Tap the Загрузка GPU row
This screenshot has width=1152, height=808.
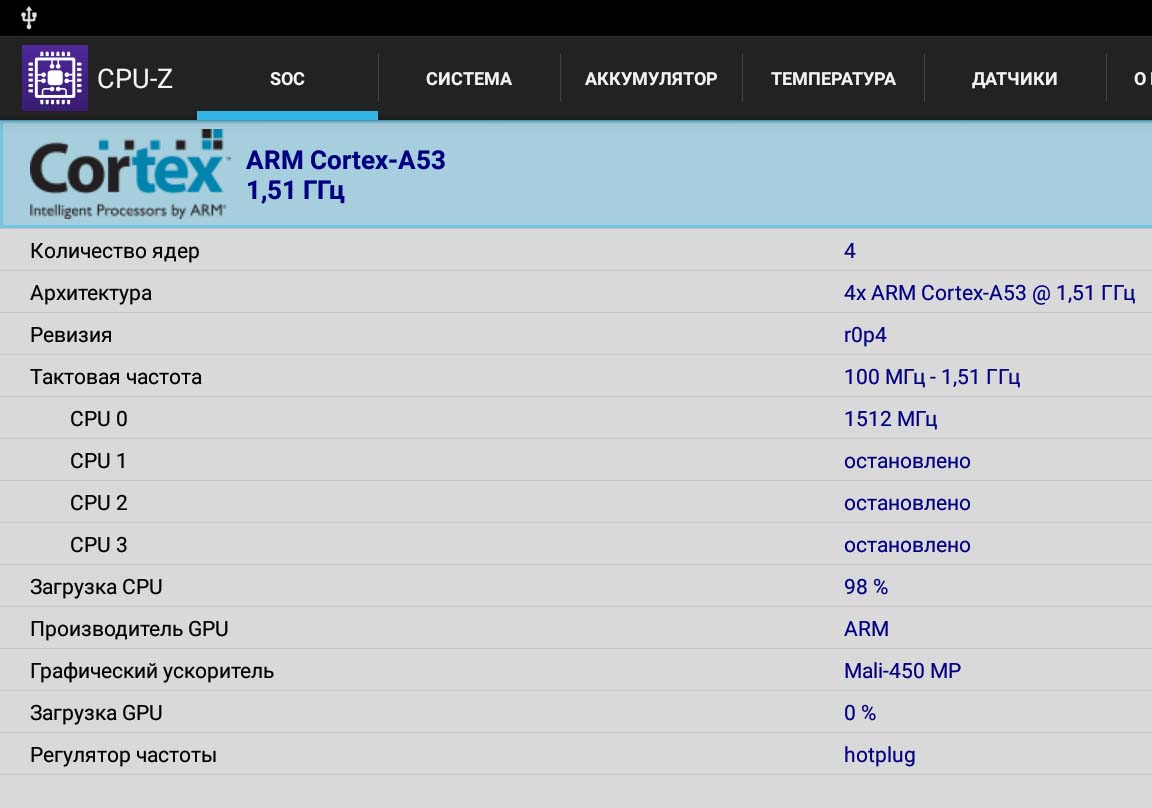(576, 713)
